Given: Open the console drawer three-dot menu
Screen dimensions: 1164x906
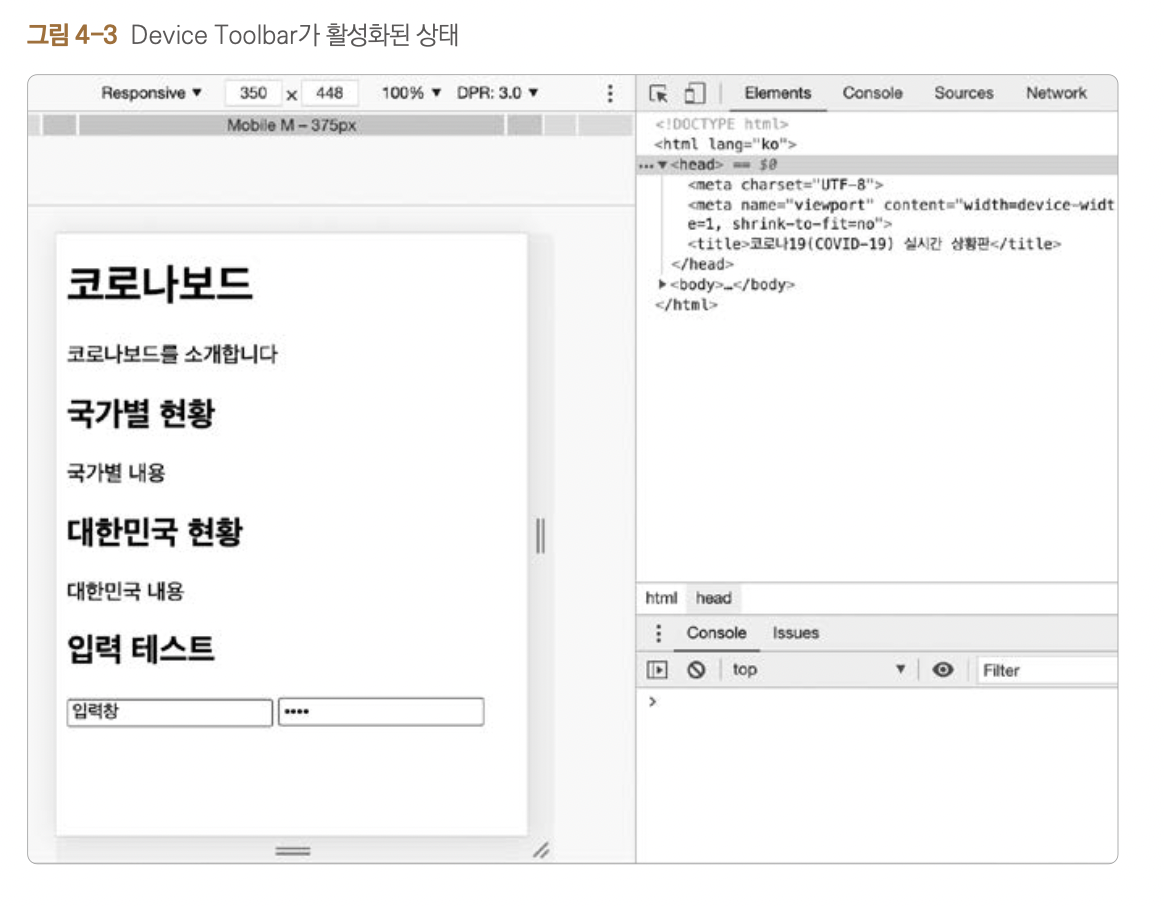Looking at the screenshot, I should [658, 633].
